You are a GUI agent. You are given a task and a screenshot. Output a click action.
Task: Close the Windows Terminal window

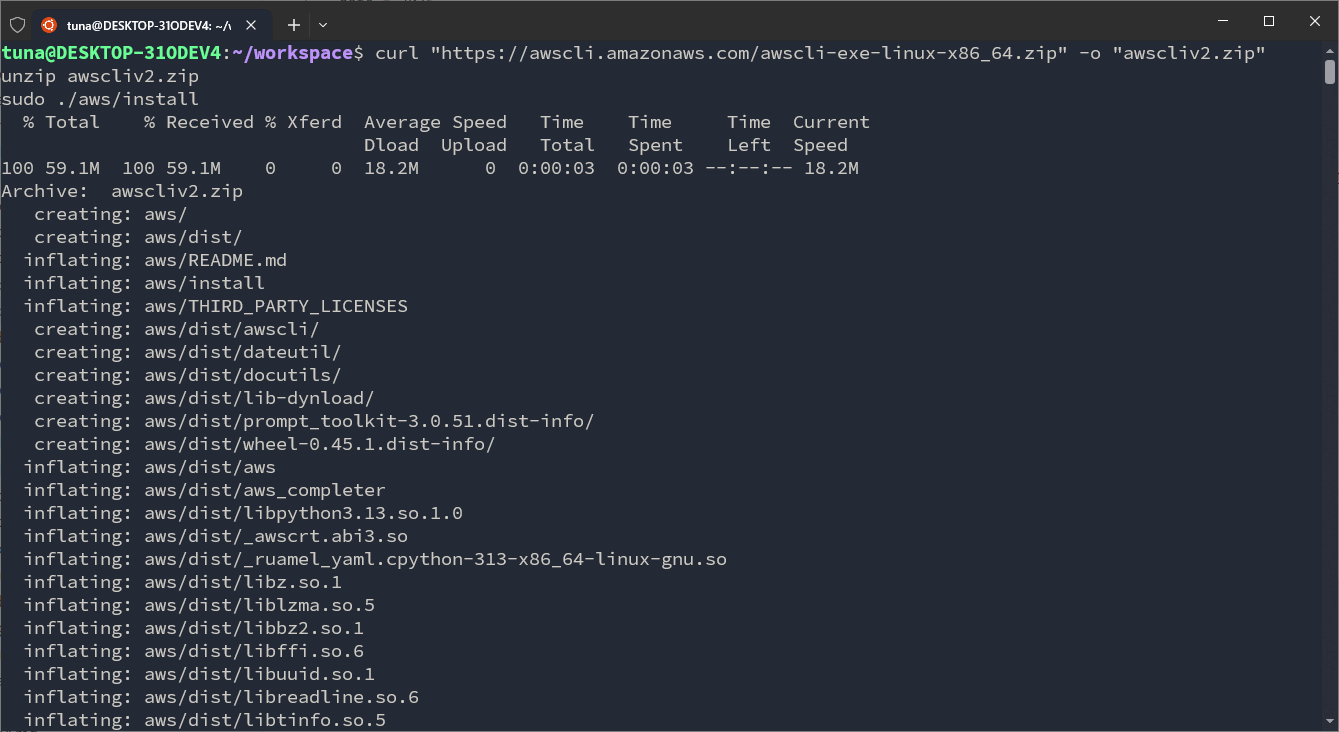pyautogui.click(x=1314, y=21)
